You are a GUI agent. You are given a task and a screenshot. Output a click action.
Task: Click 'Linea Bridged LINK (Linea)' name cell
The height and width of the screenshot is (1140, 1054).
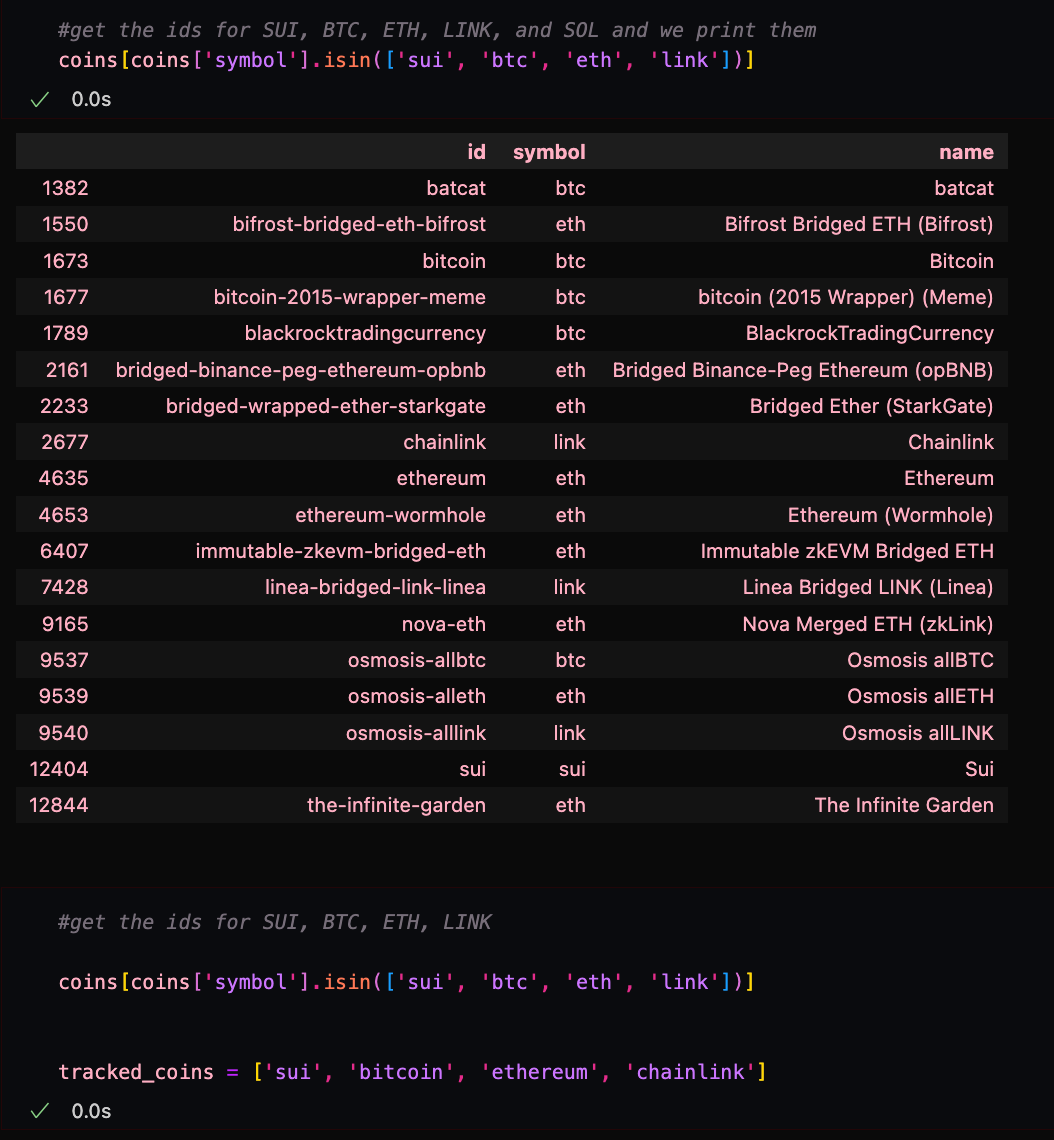(868, 587)
